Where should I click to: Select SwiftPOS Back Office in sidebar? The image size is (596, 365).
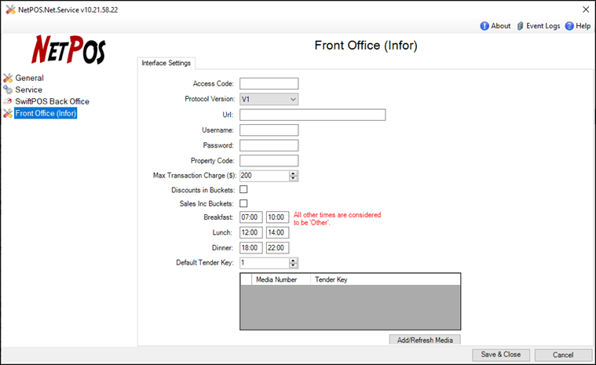click(52, 102)
